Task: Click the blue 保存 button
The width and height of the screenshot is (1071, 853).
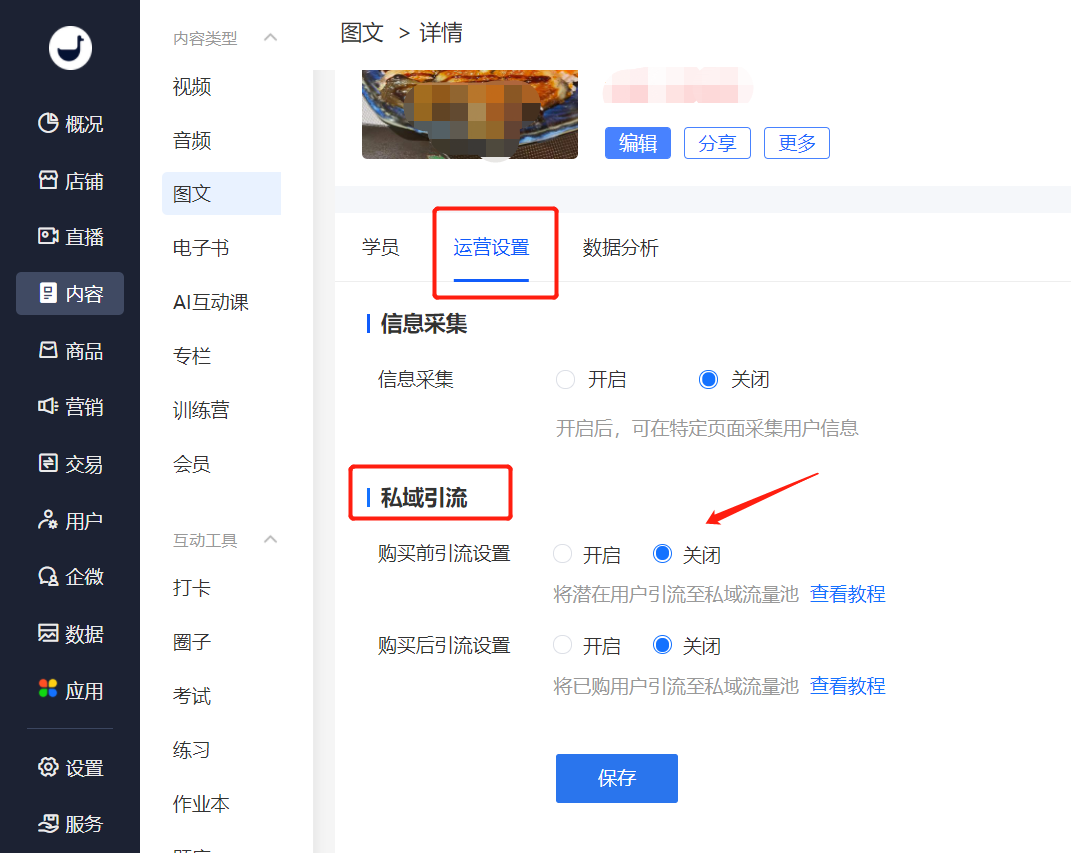Action: (616, 778)
